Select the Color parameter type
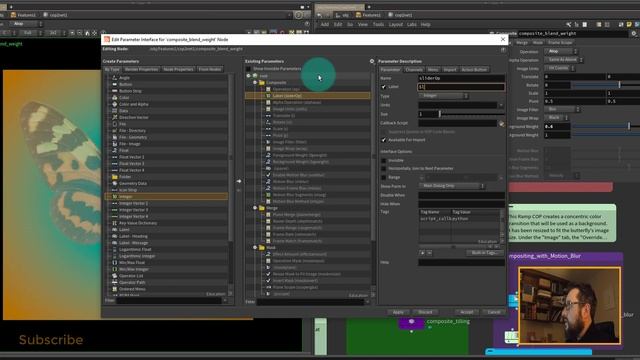Viewport: 640px width, 360px height. pyautogui.click(x=124, y=98)
